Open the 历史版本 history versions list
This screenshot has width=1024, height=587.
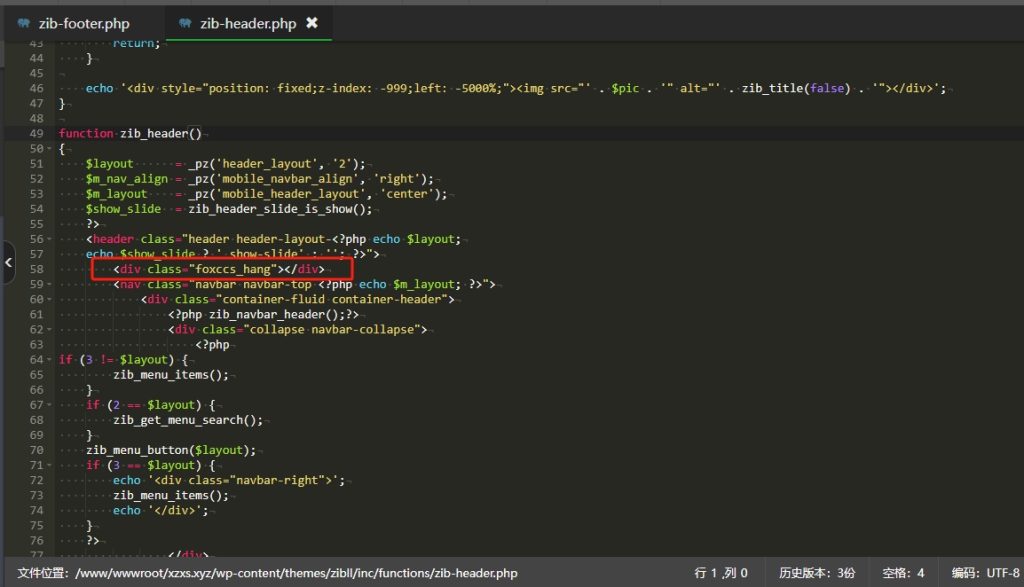(817, 573)
